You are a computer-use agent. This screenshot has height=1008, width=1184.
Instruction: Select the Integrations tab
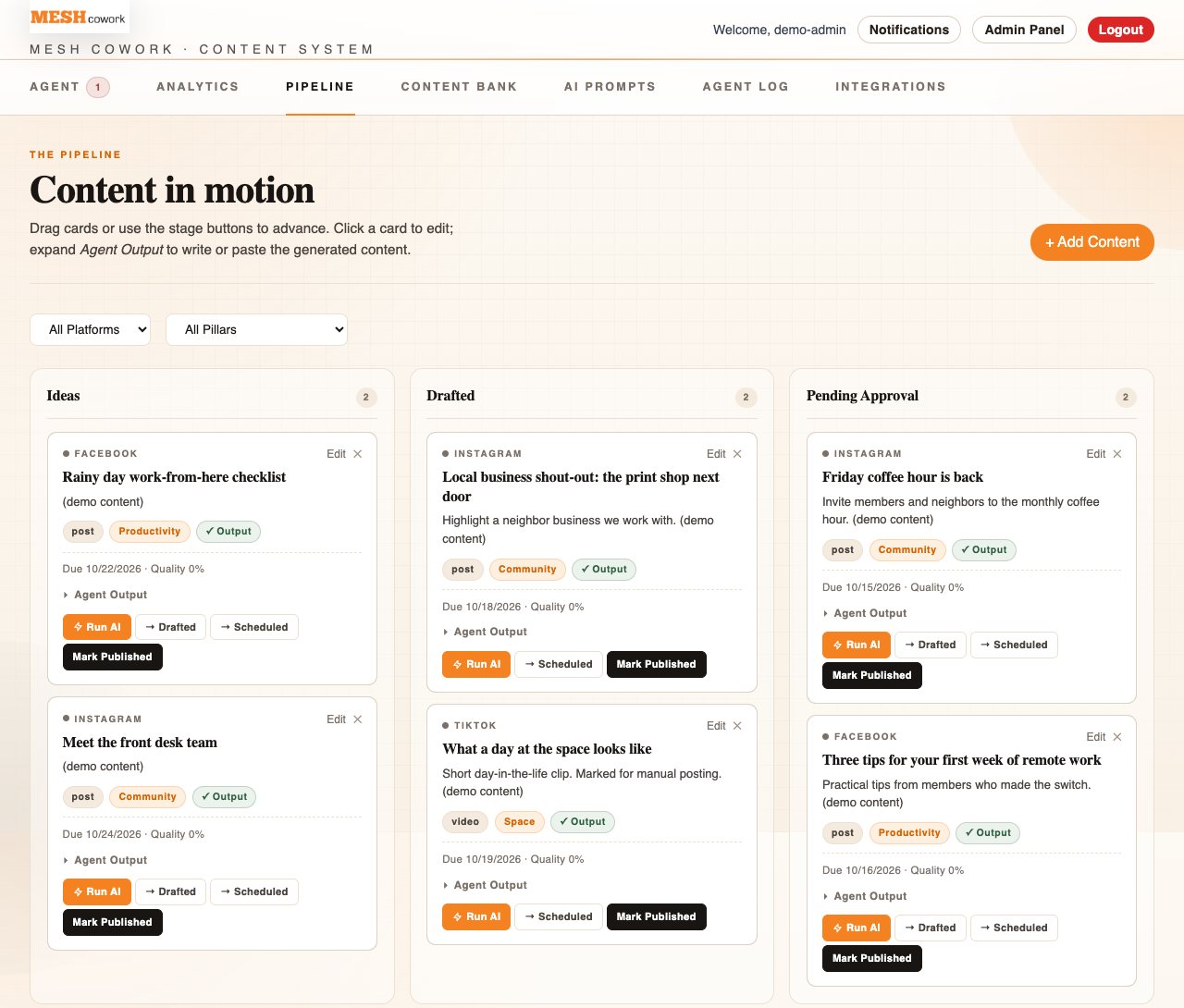(891, 87)
